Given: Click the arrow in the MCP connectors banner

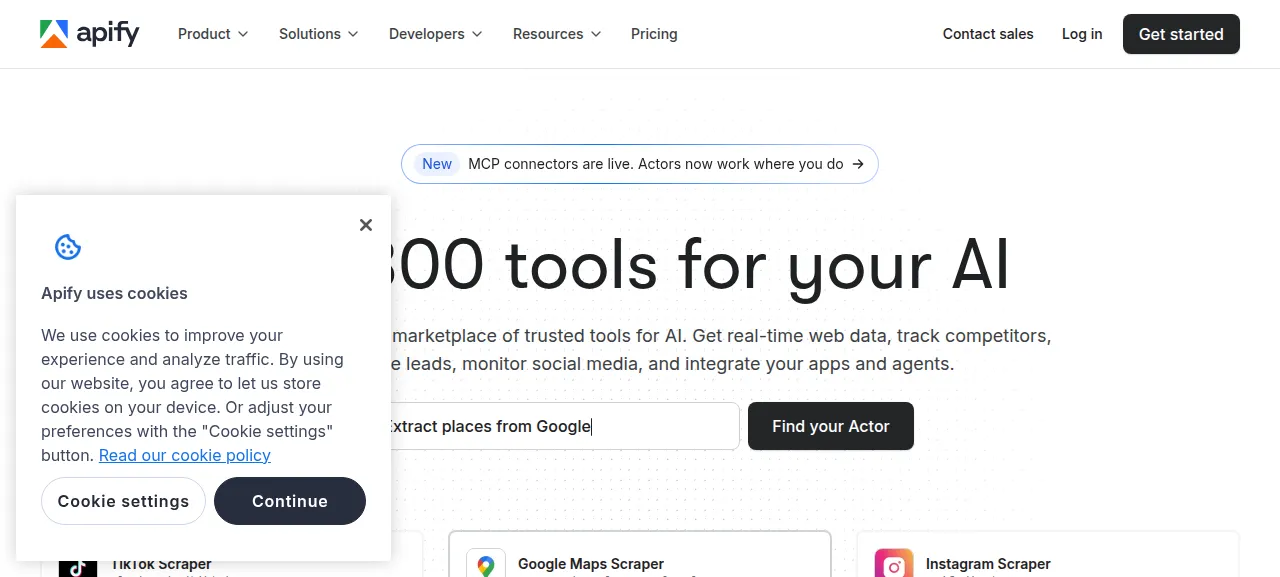Looking at the screenshot, I should pos(858,164).
